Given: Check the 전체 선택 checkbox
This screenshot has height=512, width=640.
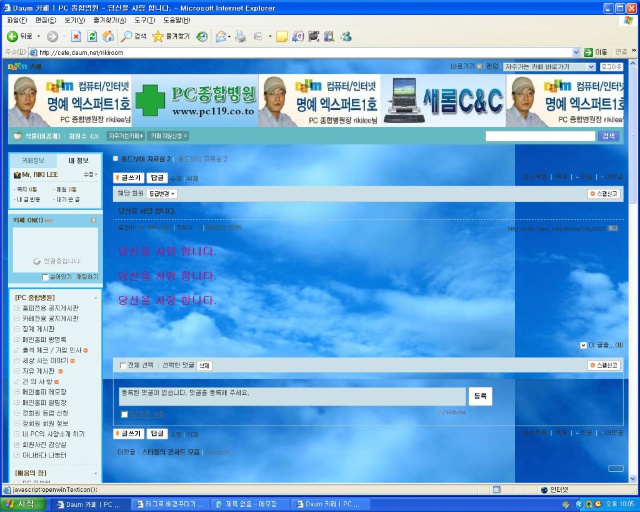Looking at the screenshot, I should point(123,365).
